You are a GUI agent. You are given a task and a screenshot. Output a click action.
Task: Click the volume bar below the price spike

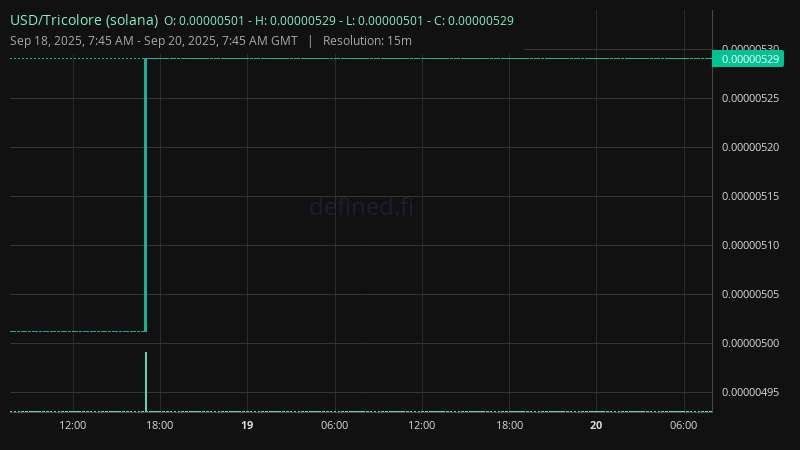pos(146,382)
